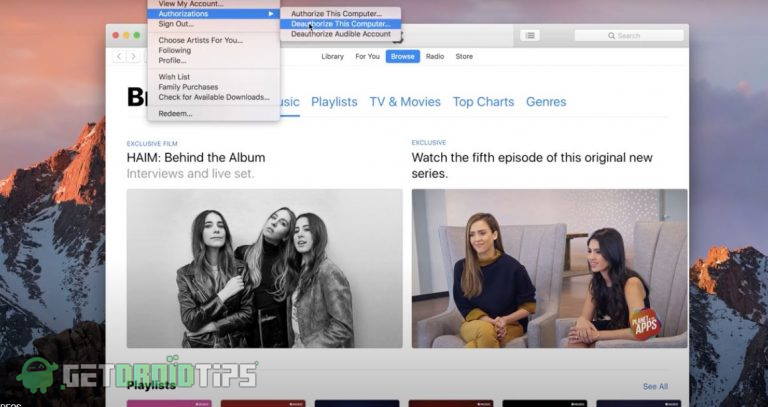The image size is (768, 407).
Task: Open the Store tab
Action: pyautogui.click(x=464, y=56)
